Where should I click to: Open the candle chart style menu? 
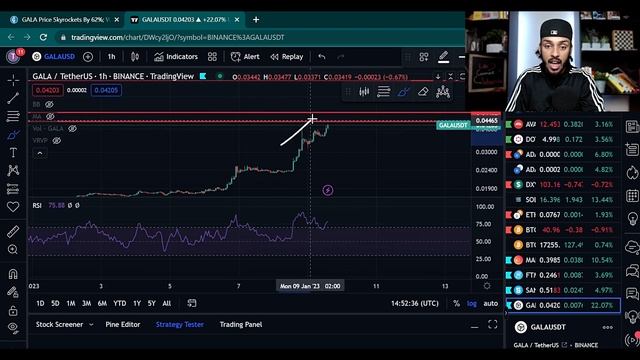[135, 57]
